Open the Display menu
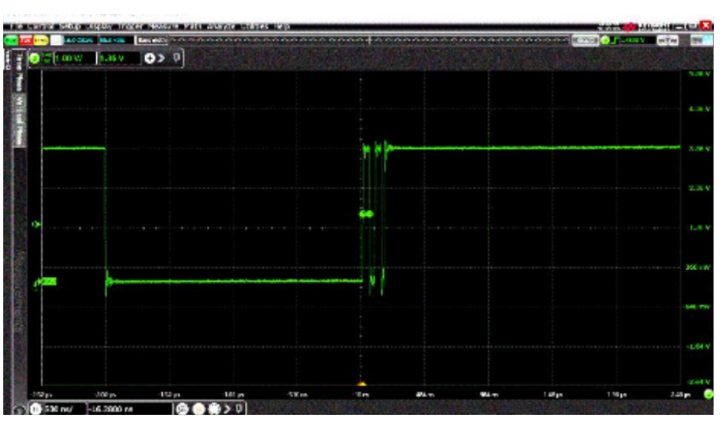724x425 pixels. pyautogui.click(x=99, y=27)
